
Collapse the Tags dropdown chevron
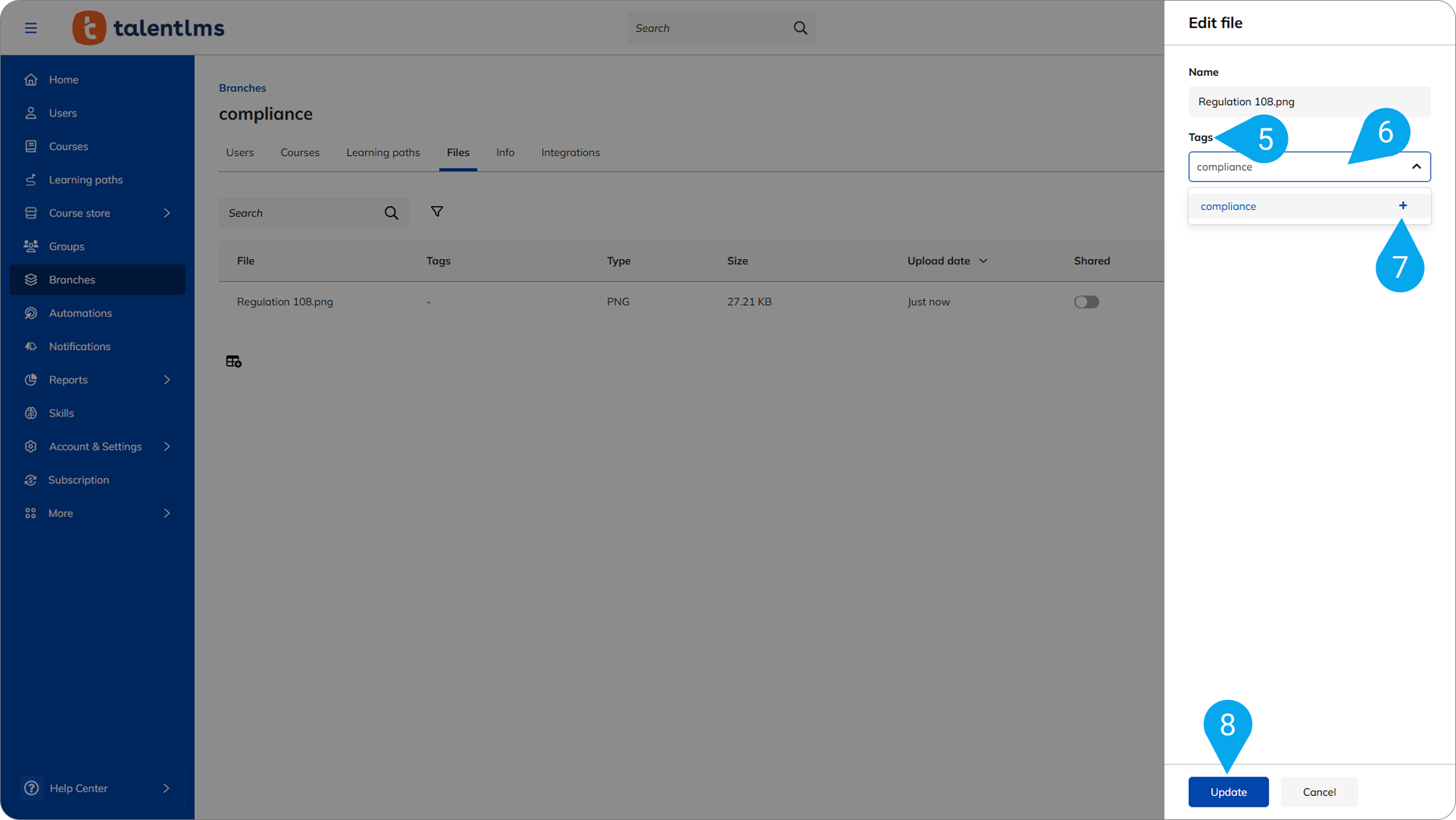pyautogui.click(x=1416, y=166)
